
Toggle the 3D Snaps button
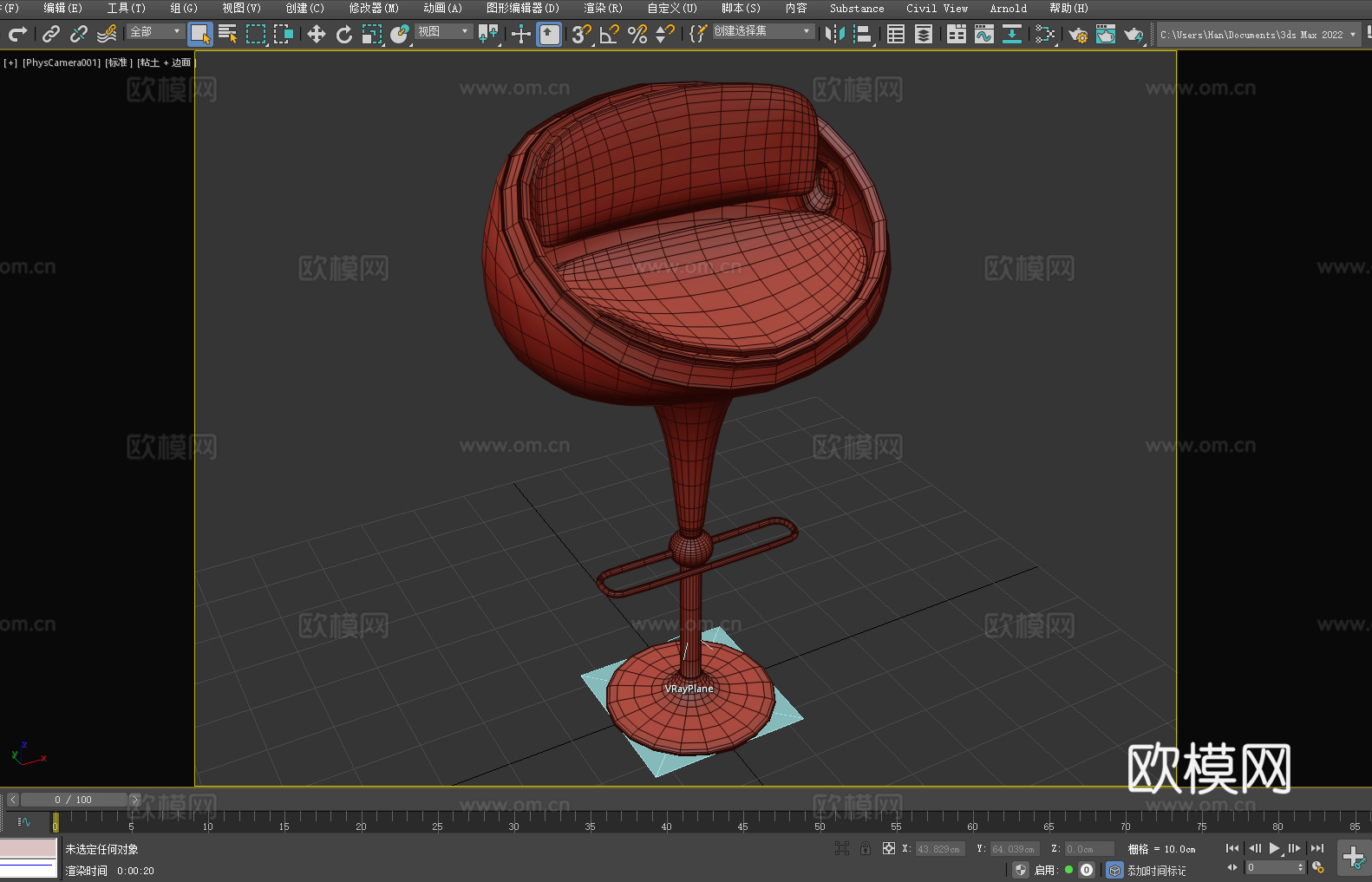pos(581,35)
